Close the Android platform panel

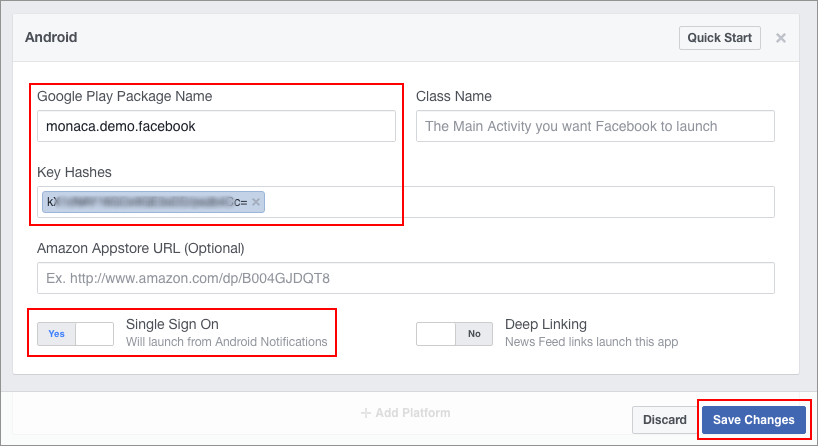780,38
